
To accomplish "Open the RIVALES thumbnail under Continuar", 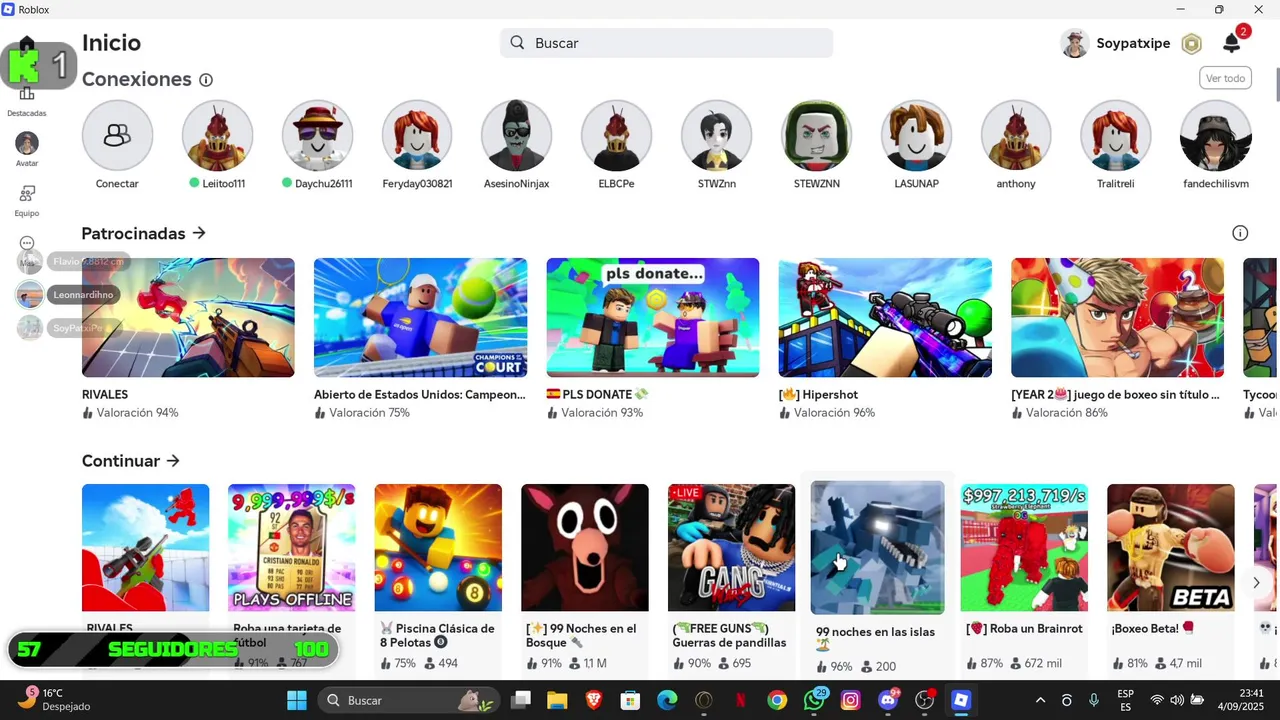I will [x=146, y=547].
